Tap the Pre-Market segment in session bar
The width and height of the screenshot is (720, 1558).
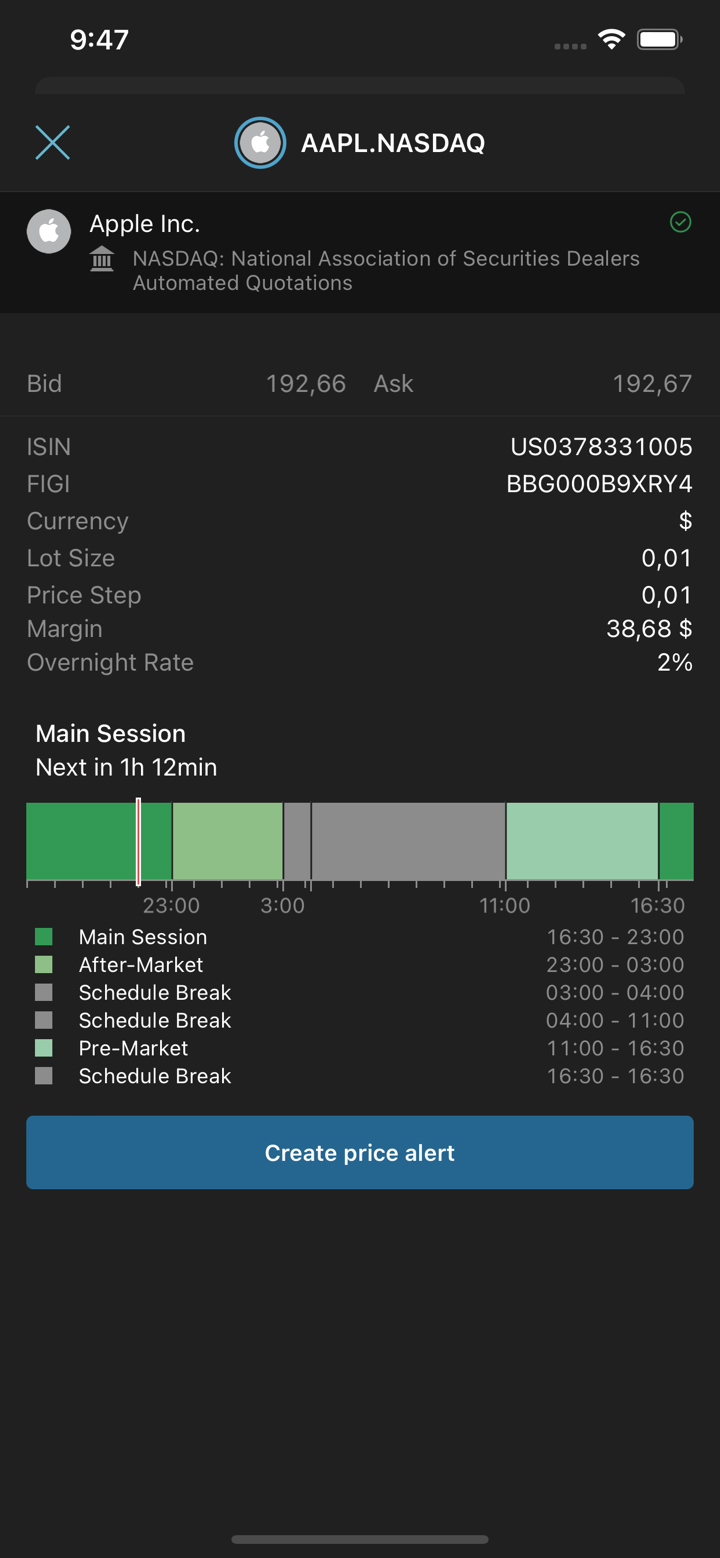[582, 841]
